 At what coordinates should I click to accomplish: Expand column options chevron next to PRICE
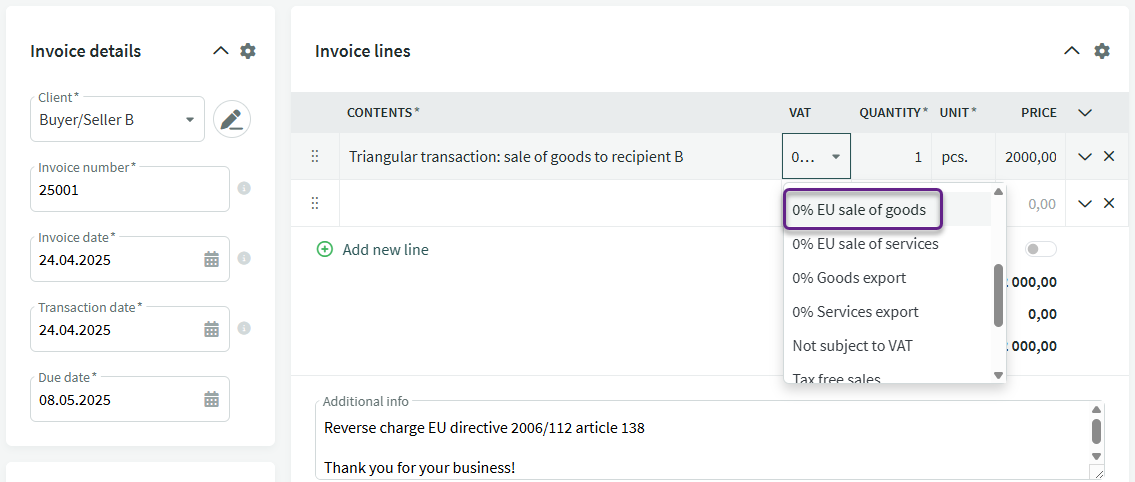1084,113
